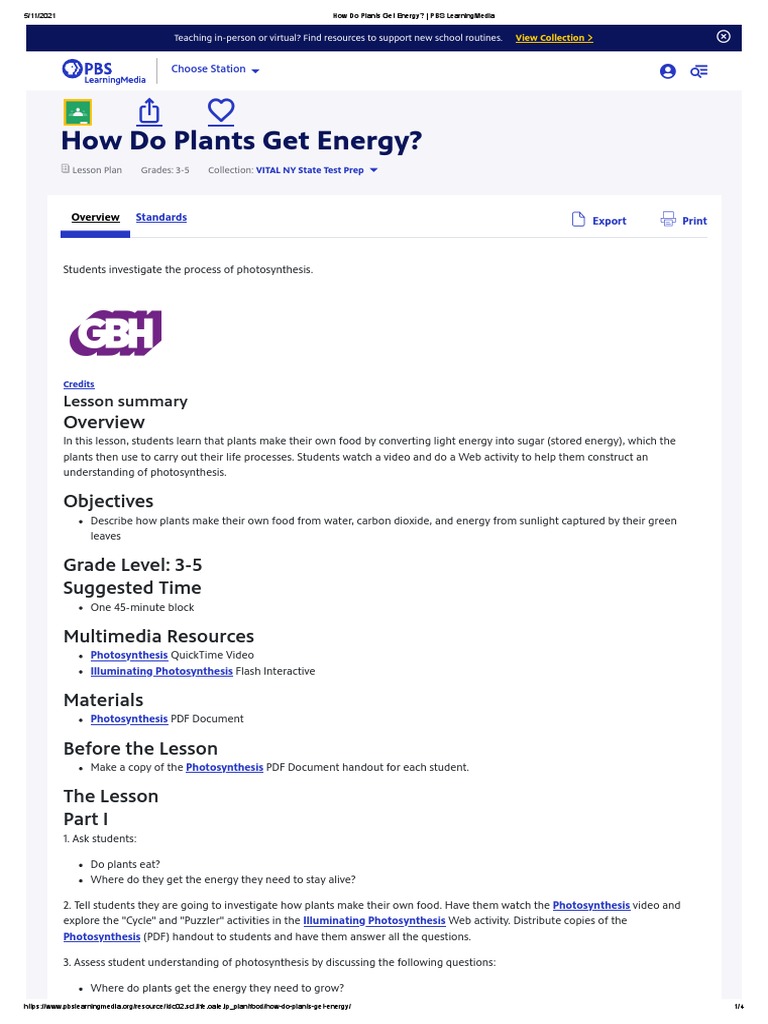Open the Illuminating Photosynthesis Flash Interactive link

pos(161,672)
